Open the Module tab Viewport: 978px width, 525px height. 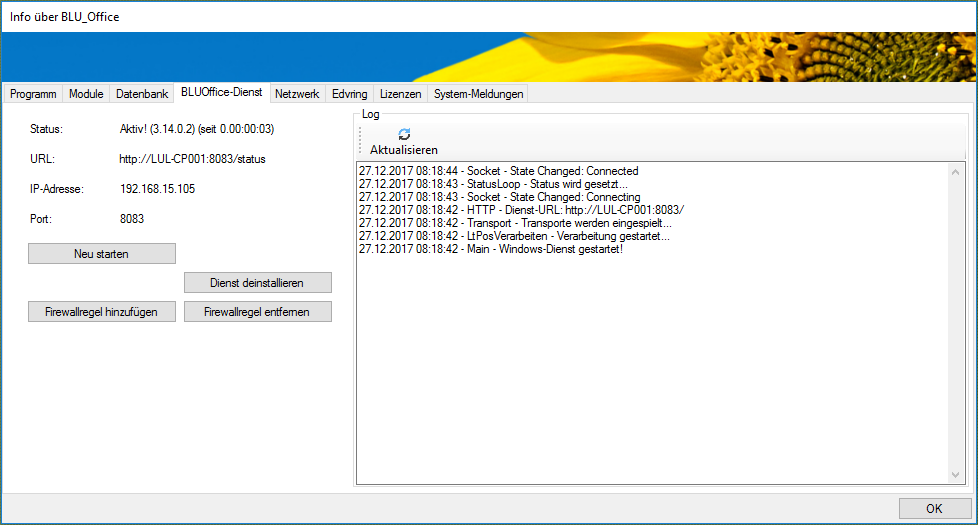(86, 94)
